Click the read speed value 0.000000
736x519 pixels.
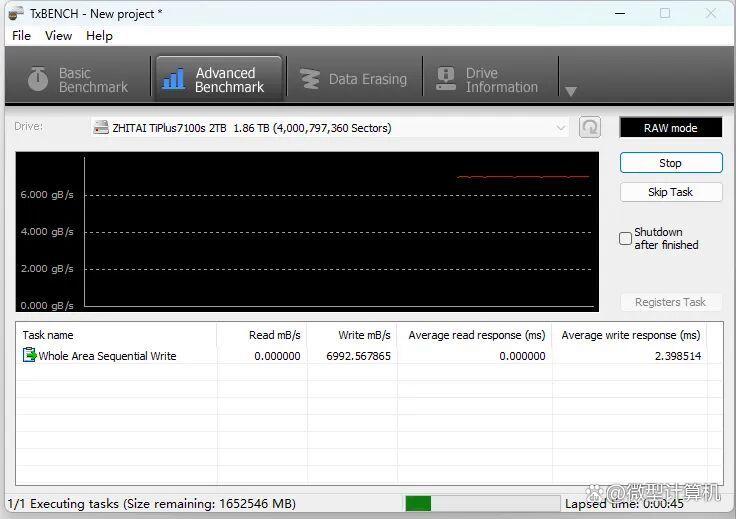point(277,356)
